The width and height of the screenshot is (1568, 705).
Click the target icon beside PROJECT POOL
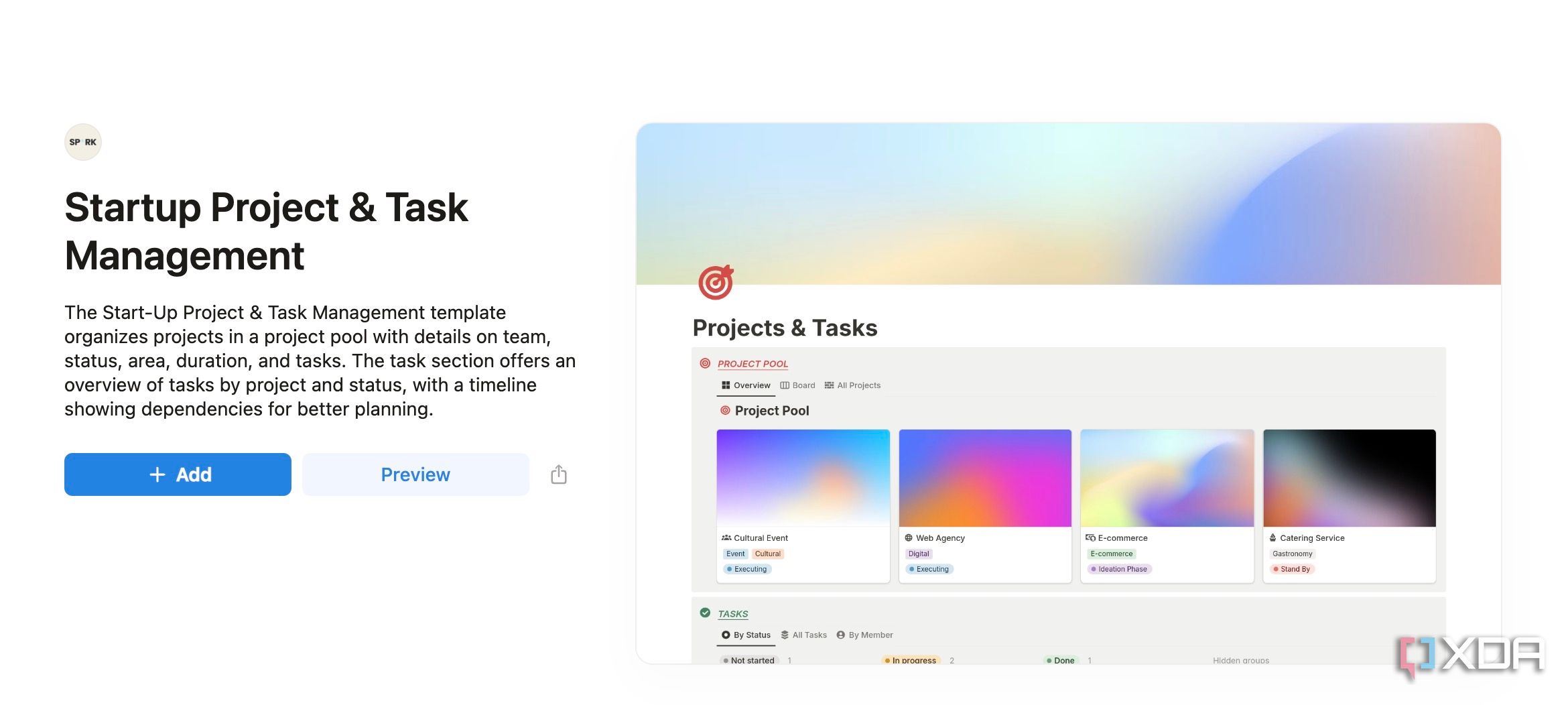705,363
